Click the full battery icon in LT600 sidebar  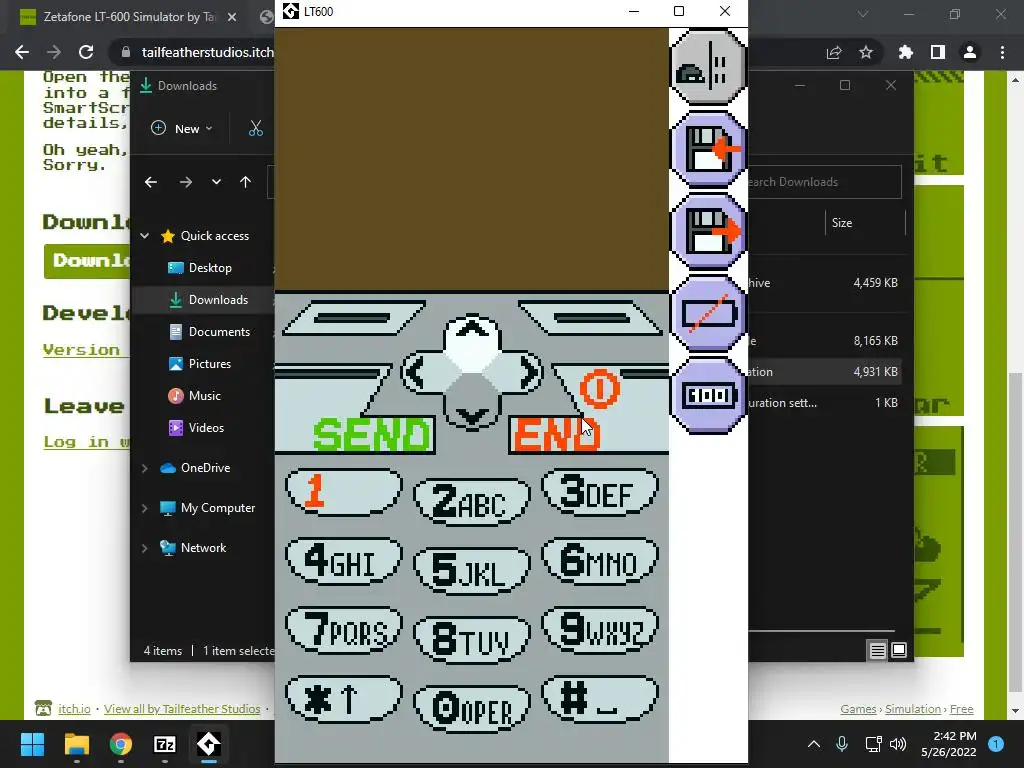pyautogui.click(x=709, y=395)
